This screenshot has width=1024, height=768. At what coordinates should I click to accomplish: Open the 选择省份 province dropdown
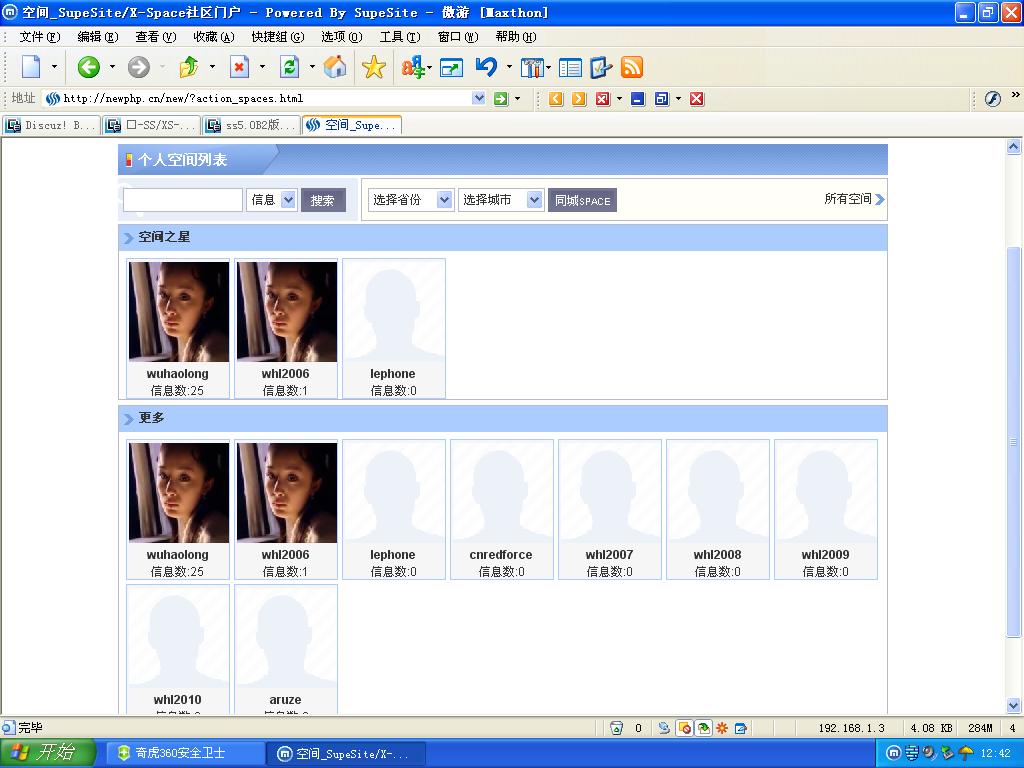tap(443, 200)
